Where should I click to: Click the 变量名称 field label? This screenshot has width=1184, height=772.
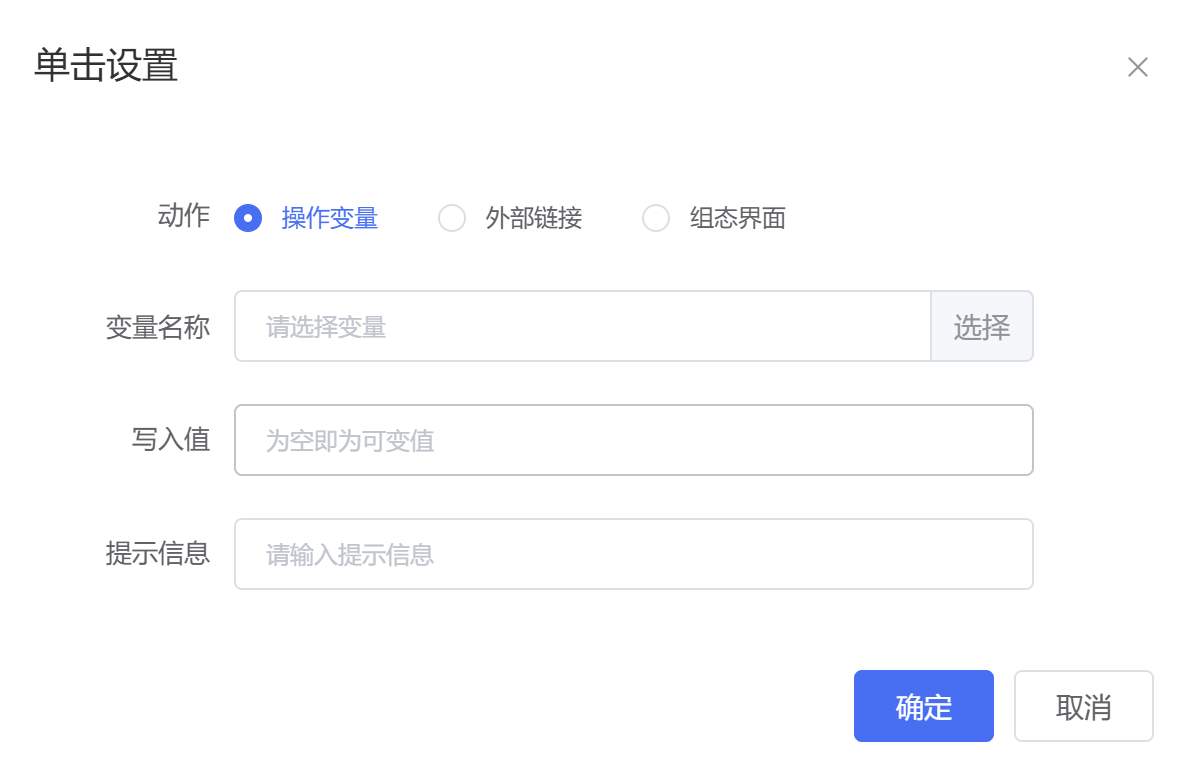click(157, 327)
